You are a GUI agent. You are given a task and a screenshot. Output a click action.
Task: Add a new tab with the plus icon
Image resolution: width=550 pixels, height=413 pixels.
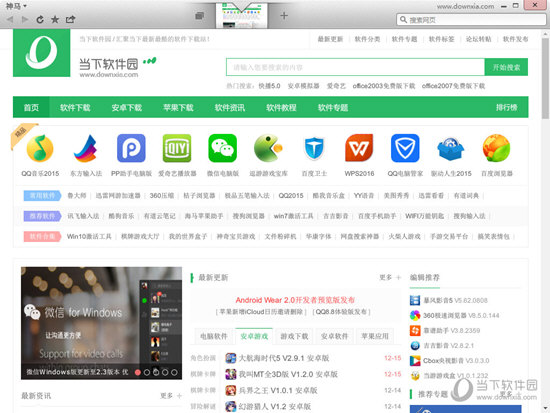pyautogui.click(x=284, y=15)
